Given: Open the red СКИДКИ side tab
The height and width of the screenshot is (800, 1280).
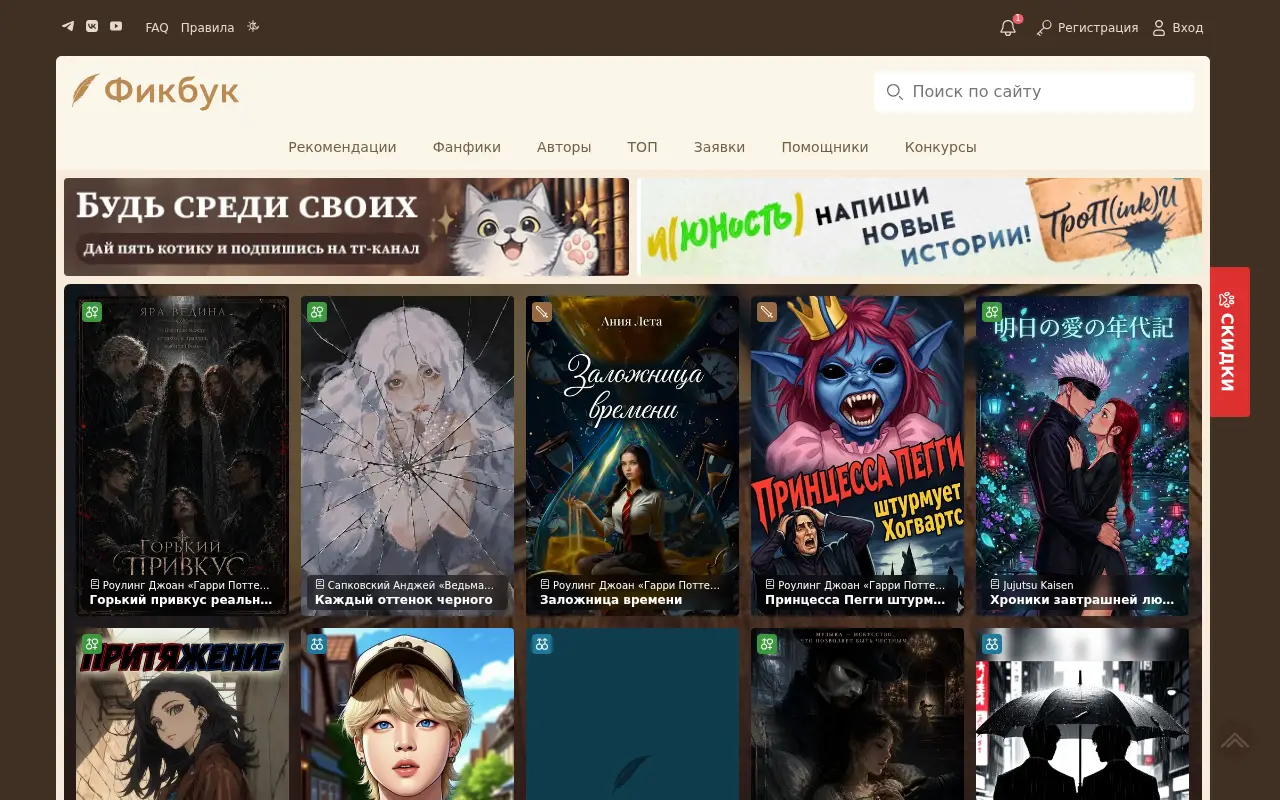Looking at the screenshot, I should click(x=1229, y=342).
